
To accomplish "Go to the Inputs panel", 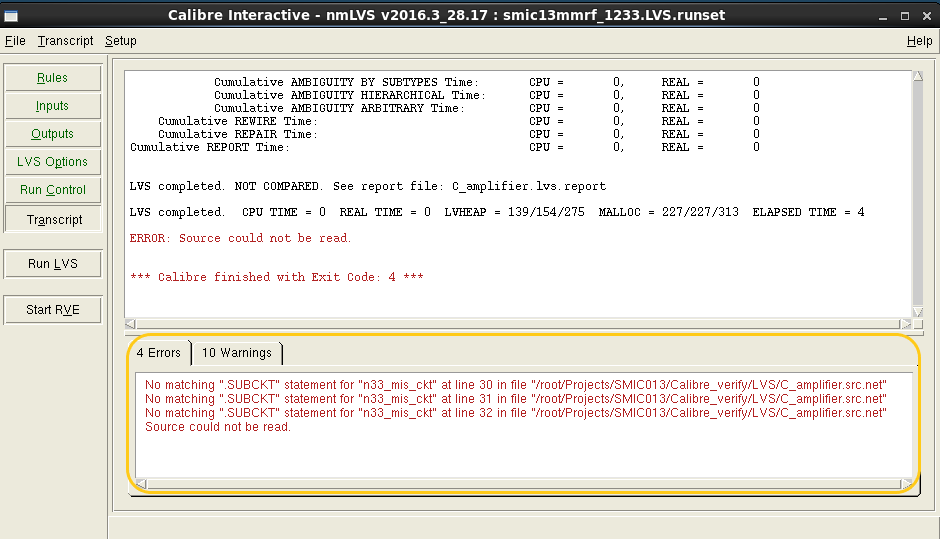I will click(53, 106).
